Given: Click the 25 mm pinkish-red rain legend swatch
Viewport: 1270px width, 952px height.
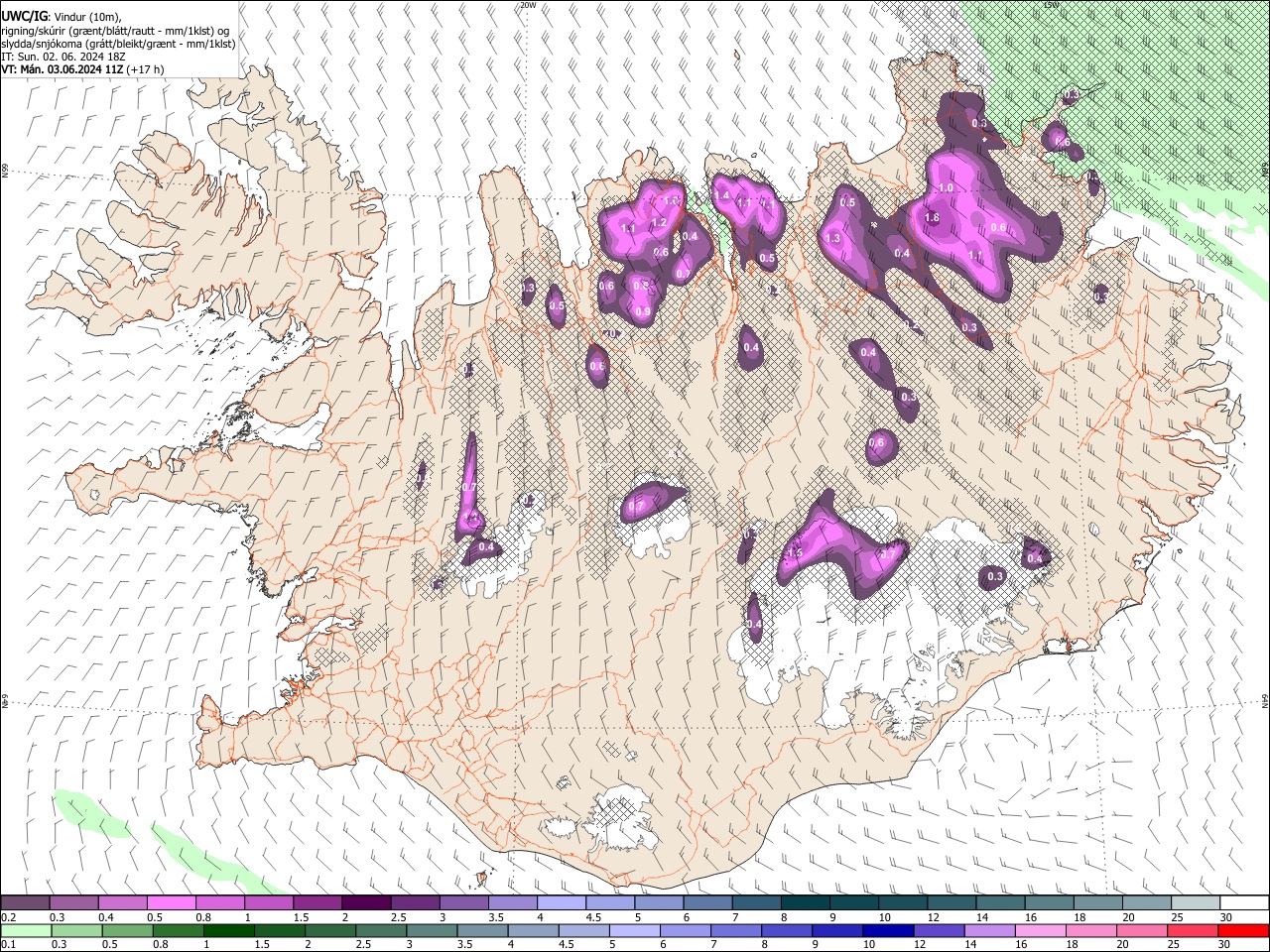Looking at the screenshot, I should point(1195,930).
